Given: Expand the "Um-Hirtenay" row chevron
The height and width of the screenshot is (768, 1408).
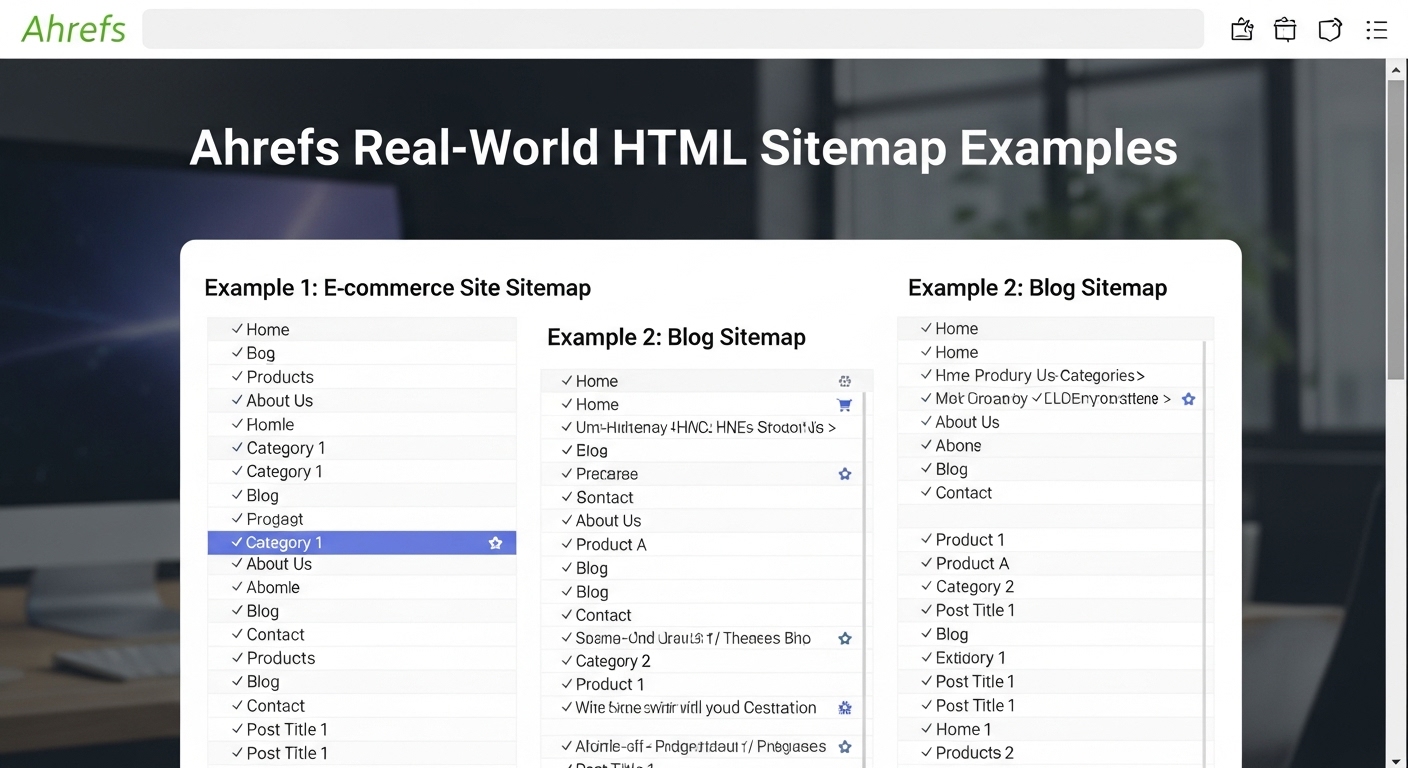Looking at the screenshot, I should 832,428.
